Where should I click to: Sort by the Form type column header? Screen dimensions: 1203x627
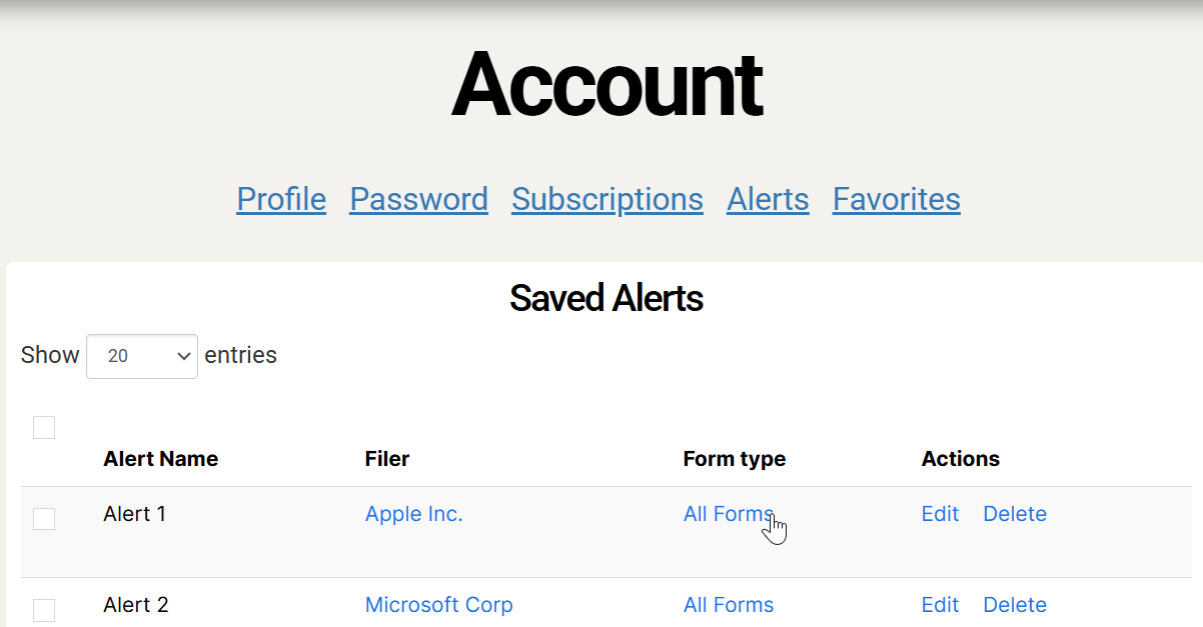[x=734, y=459]
